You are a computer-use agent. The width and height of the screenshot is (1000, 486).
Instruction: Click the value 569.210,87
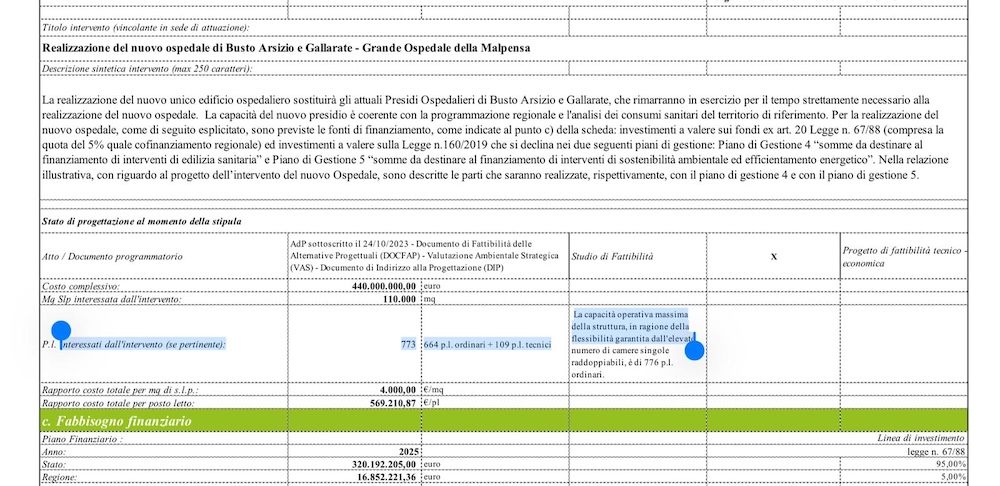tap(393, 402)
